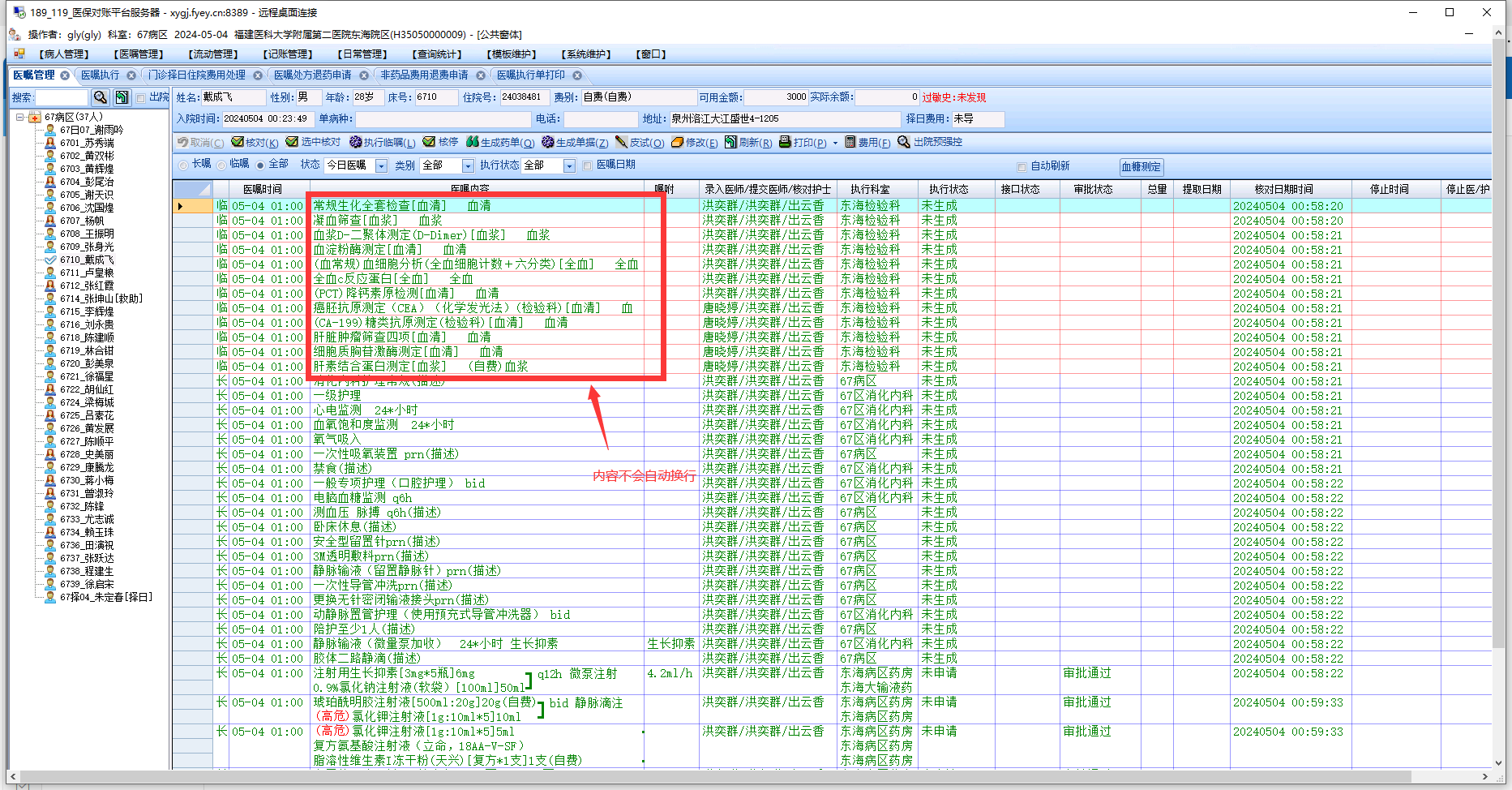
Task: Select the 长嘱 radio button
Action: coord(183,165)
